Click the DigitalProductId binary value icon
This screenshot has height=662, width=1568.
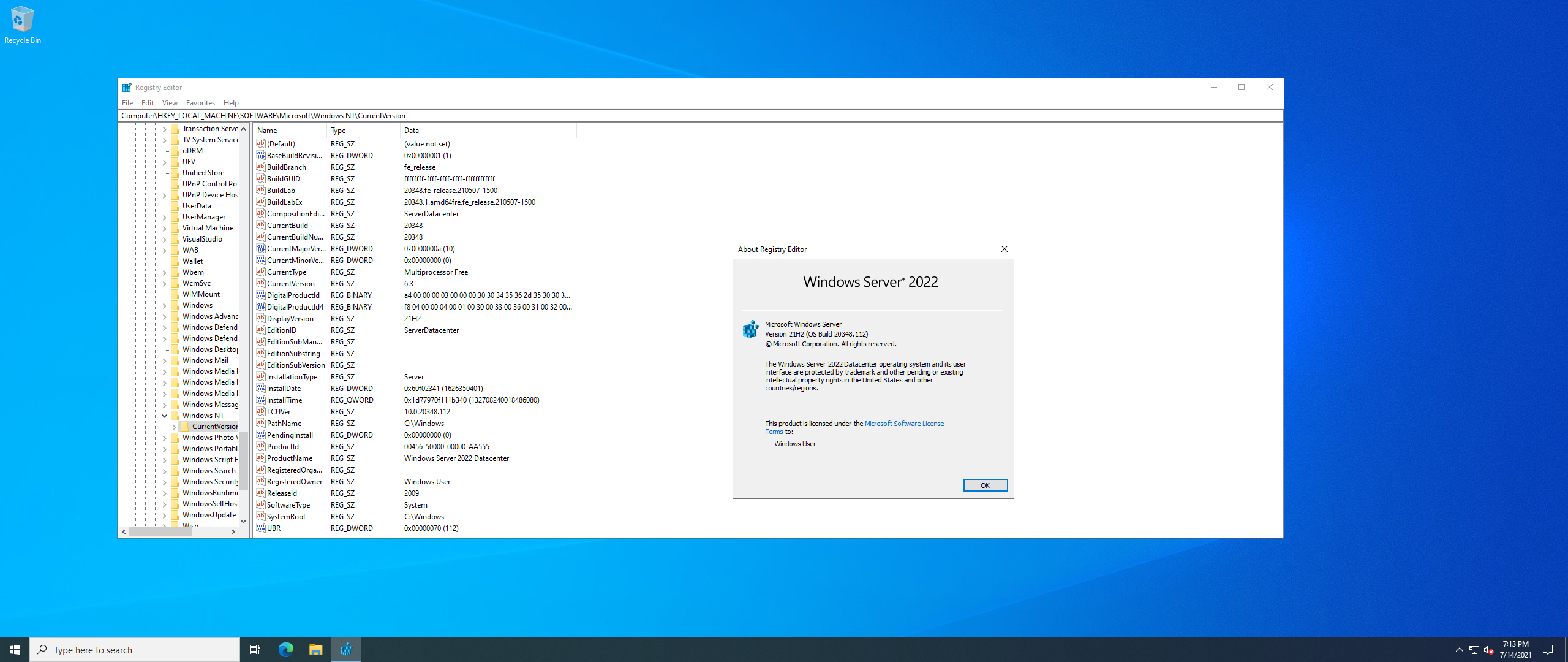click(261, 295)
